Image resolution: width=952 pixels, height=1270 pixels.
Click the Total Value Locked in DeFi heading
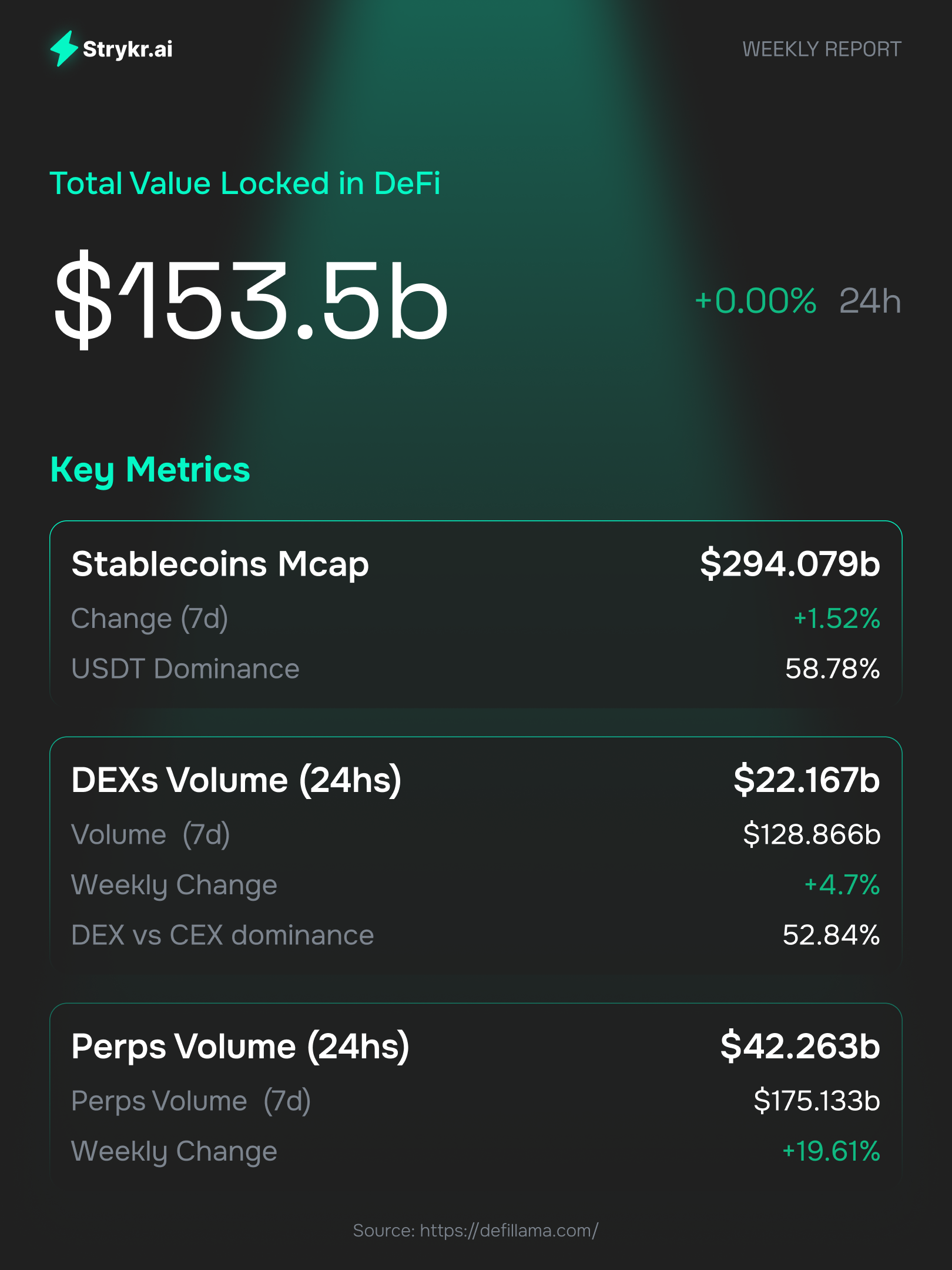tap(245, 183)
